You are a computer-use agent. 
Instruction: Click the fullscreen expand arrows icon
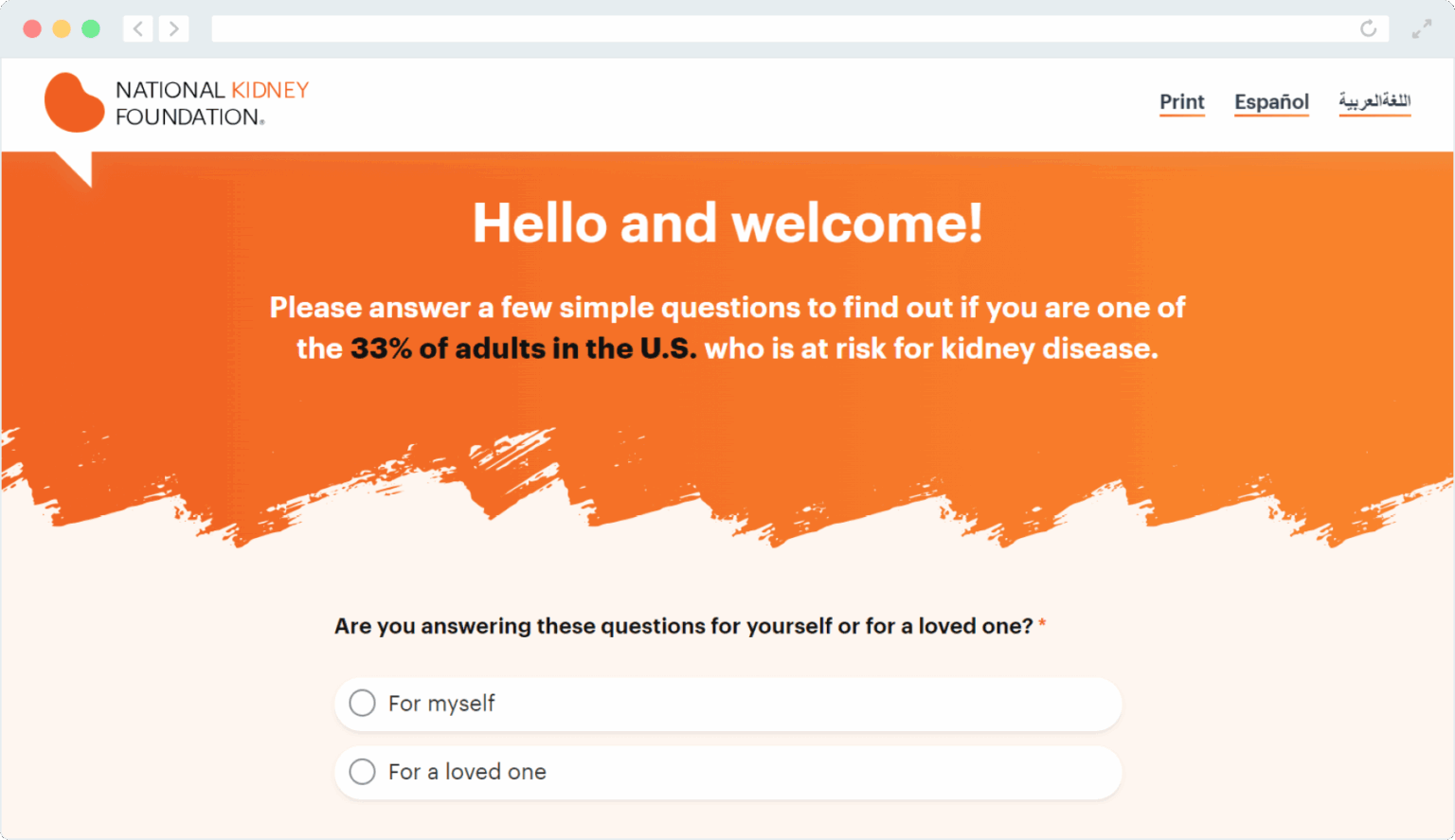[x=1421, y=29]
